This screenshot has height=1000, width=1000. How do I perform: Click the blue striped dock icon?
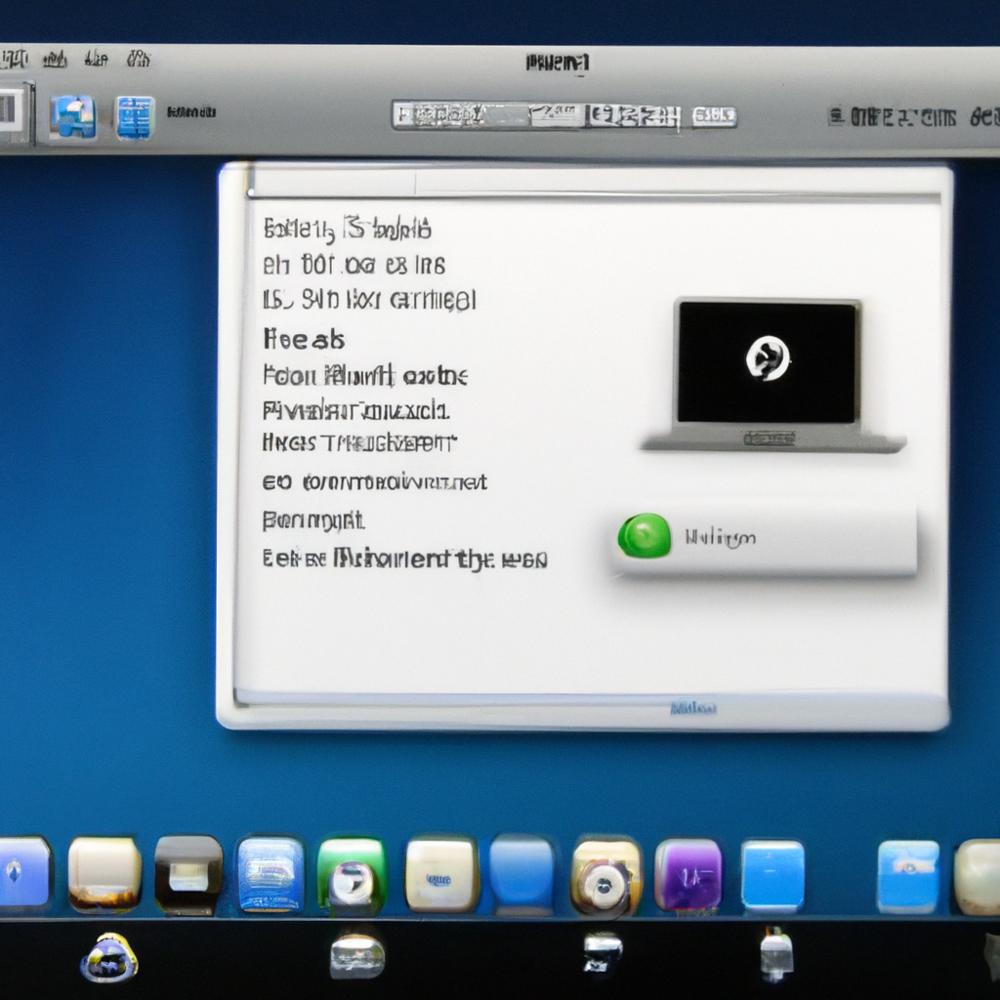pos(270,875)
